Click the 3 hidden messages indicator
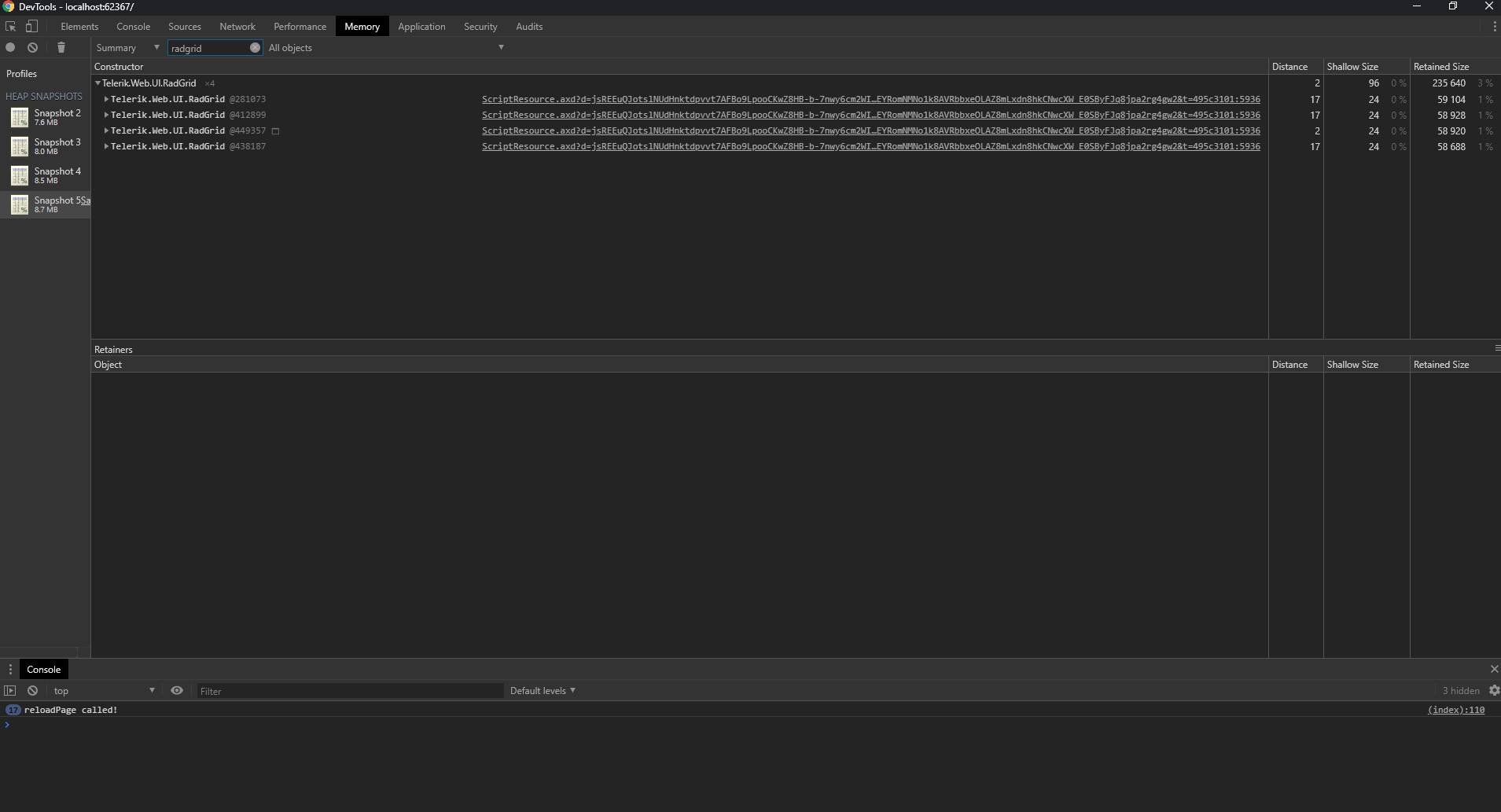 click(x=1461, y=691)
